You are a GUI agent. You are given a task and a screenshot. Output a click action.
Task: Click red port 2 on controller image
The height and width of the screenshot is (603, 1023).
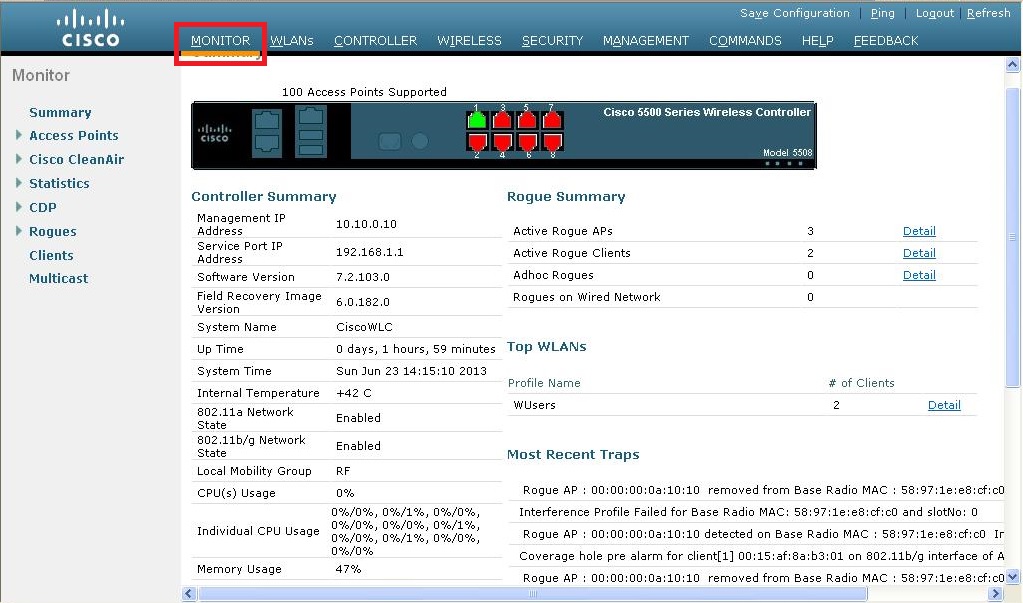pyautogui.click(x=478, y=142)
